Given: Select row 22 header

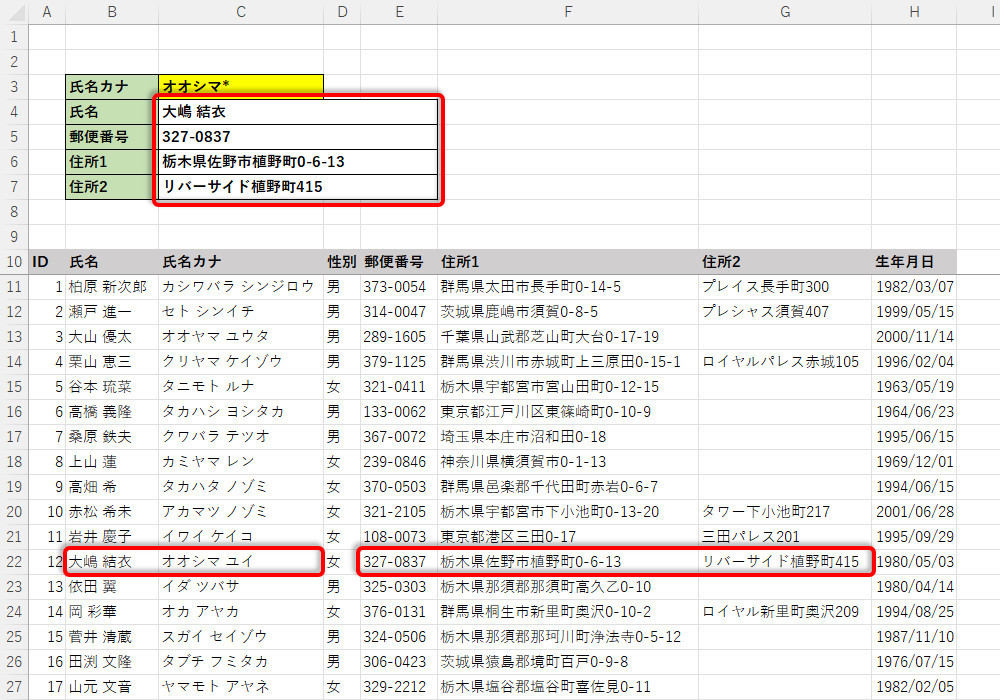Looking at the screenshot, I should [x=14, y=562].
